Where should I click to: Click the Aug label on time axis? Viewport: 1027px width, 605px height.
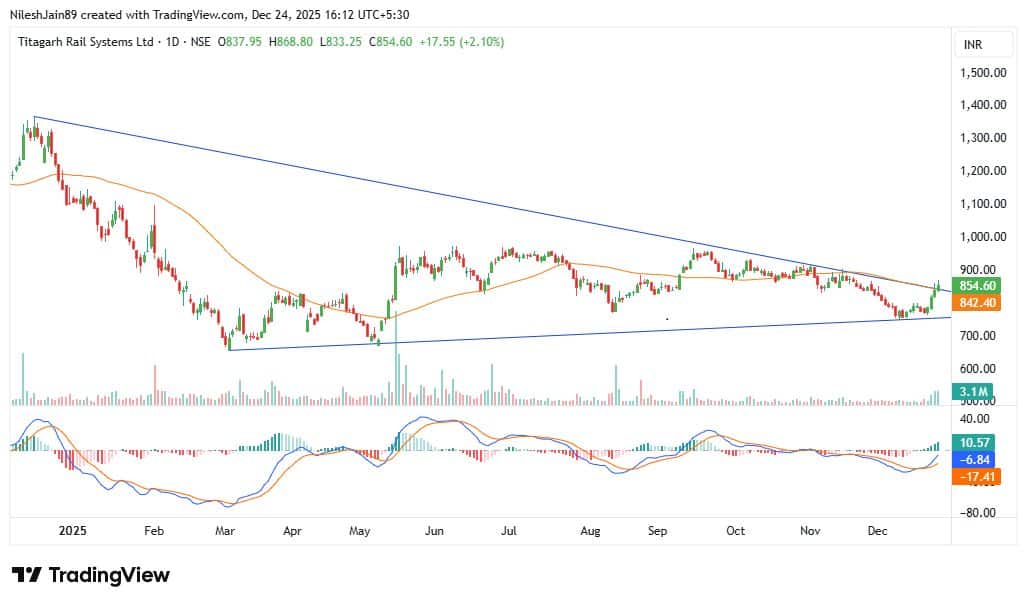pyautogui.click(x=590, y=530)
